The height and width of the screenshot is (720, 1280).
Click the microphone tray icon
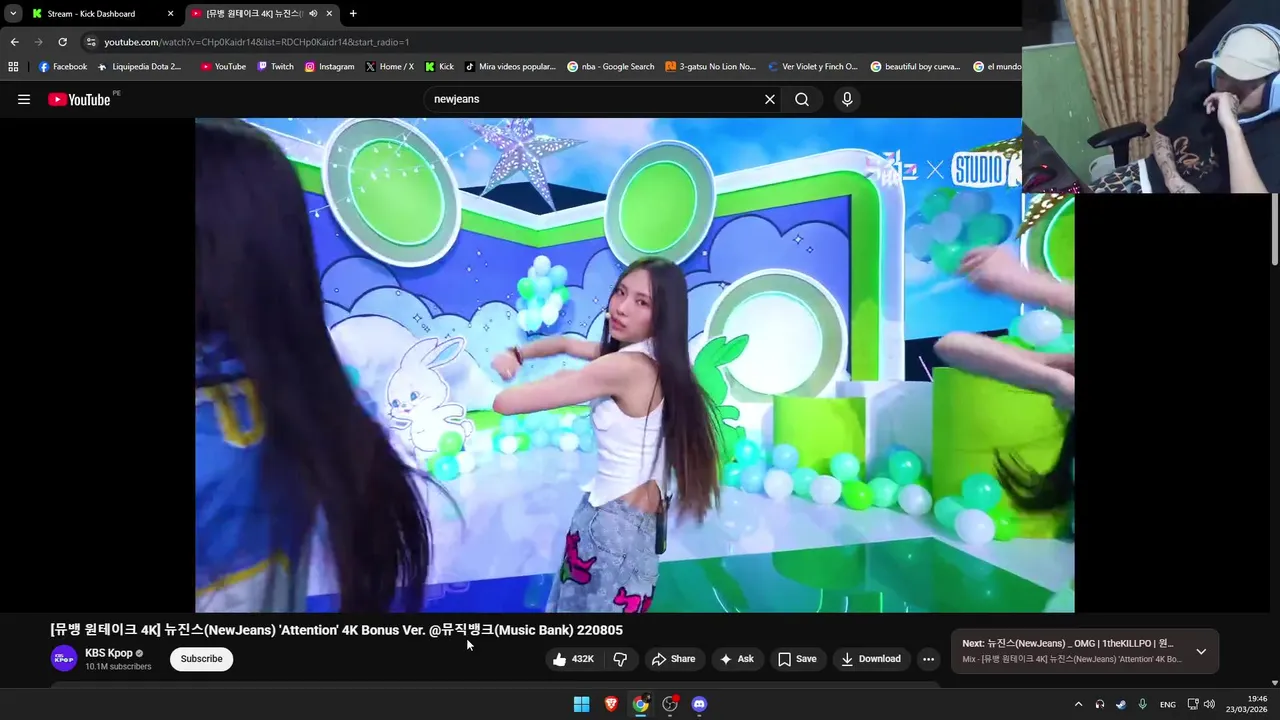(1142, 704)
